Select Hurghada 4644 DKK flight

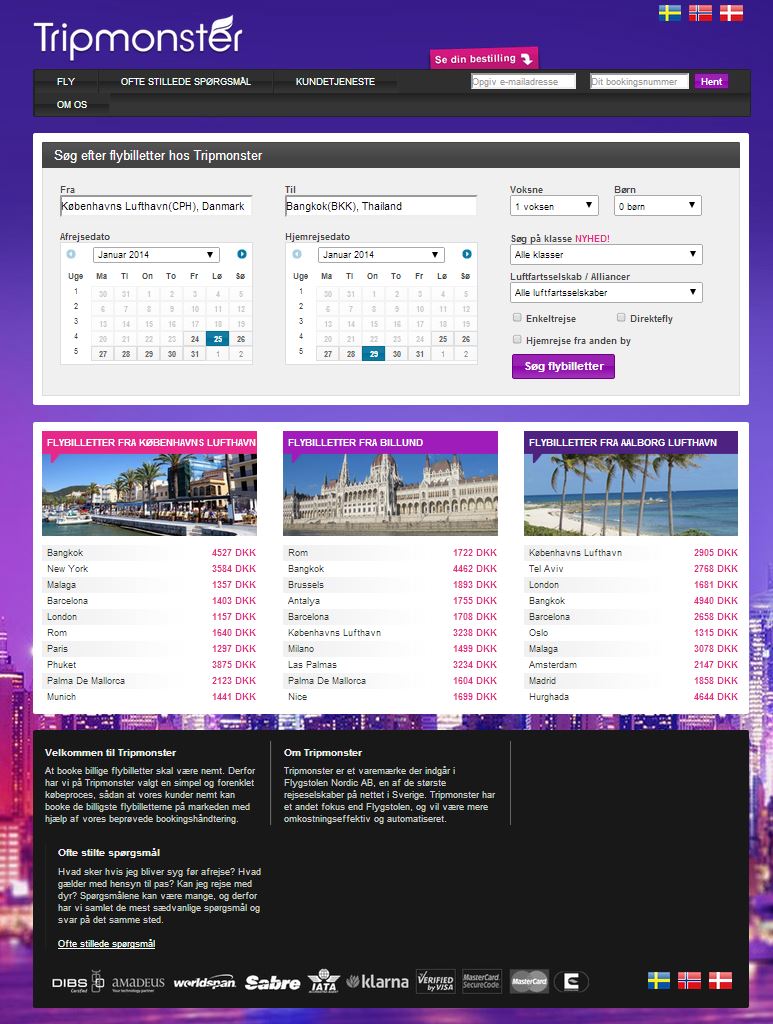point(633,697)
